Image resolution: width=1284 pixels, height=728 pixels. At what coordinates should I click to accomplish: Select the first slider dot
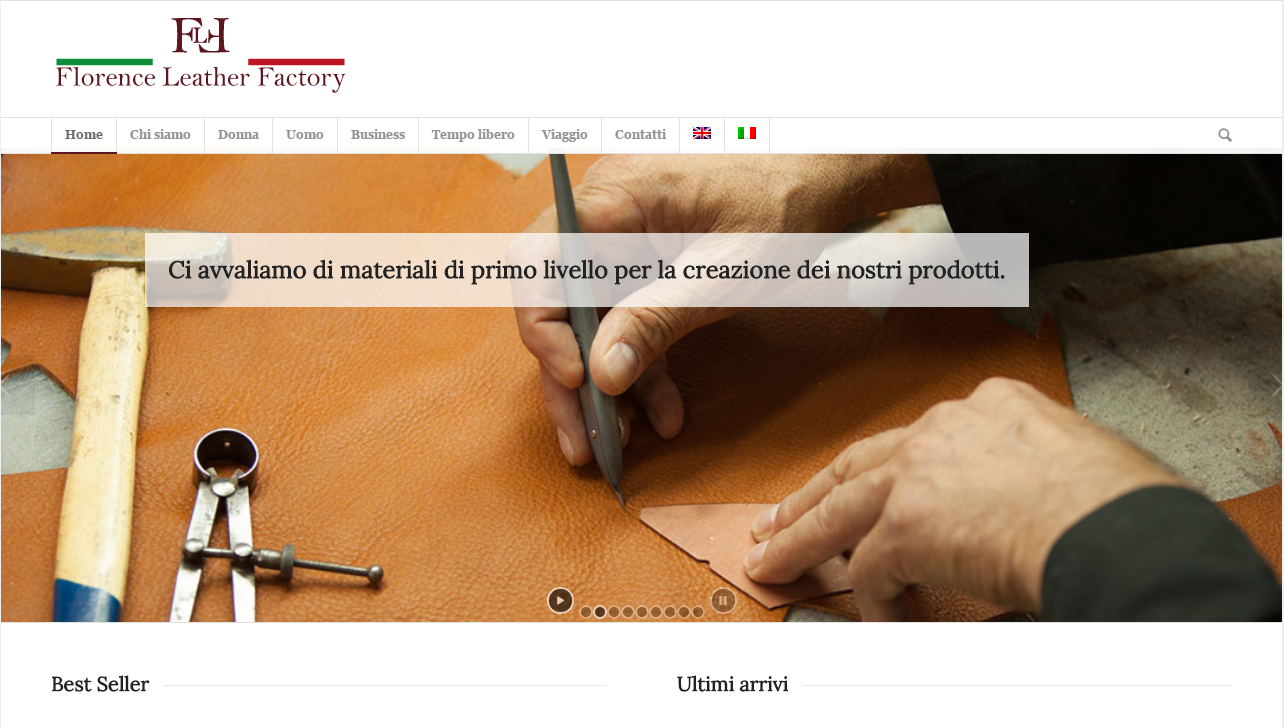tap(586, 612)
